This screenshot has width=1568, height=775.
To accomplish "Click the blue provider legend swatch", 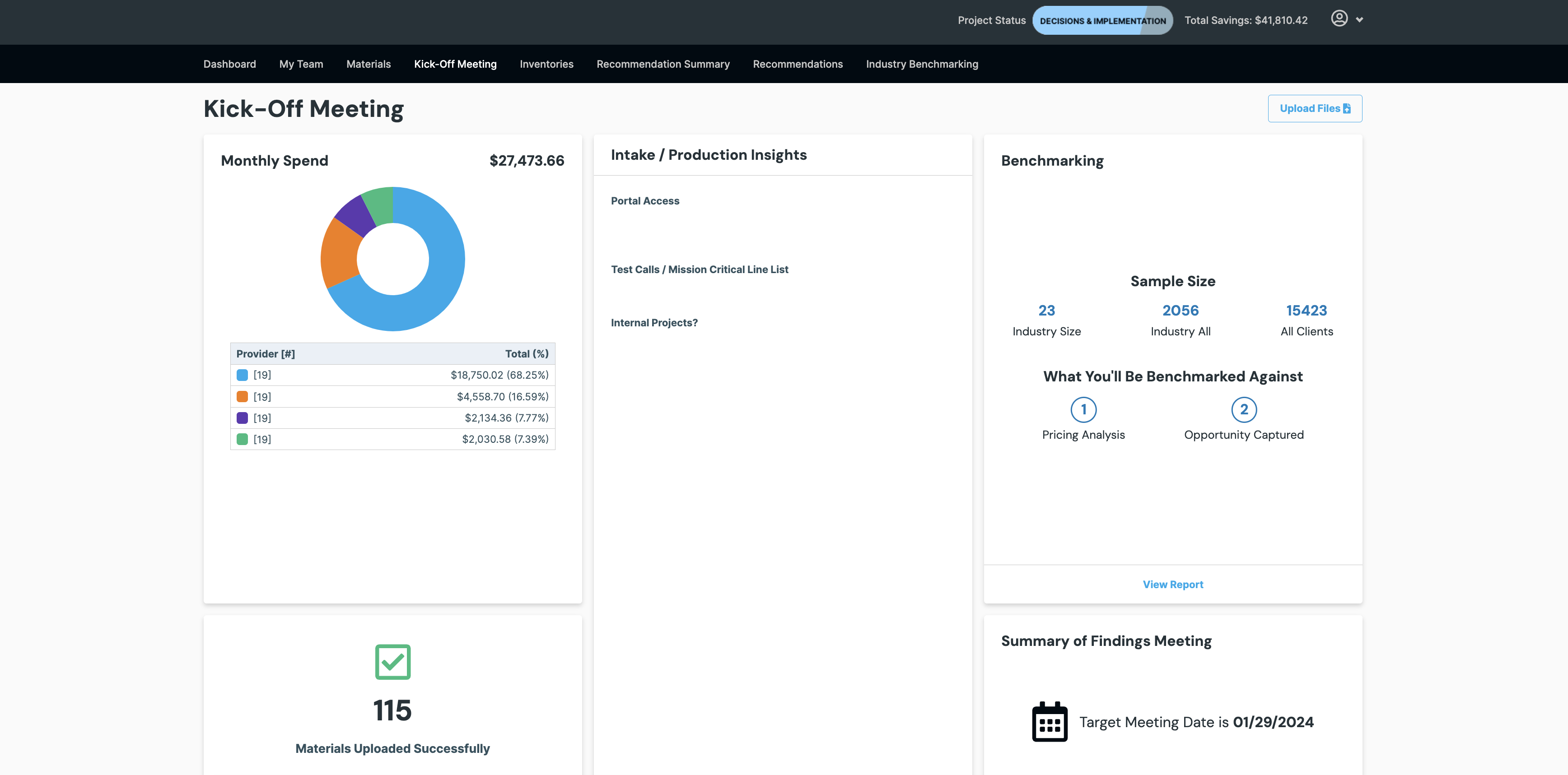I will [242, 376].
